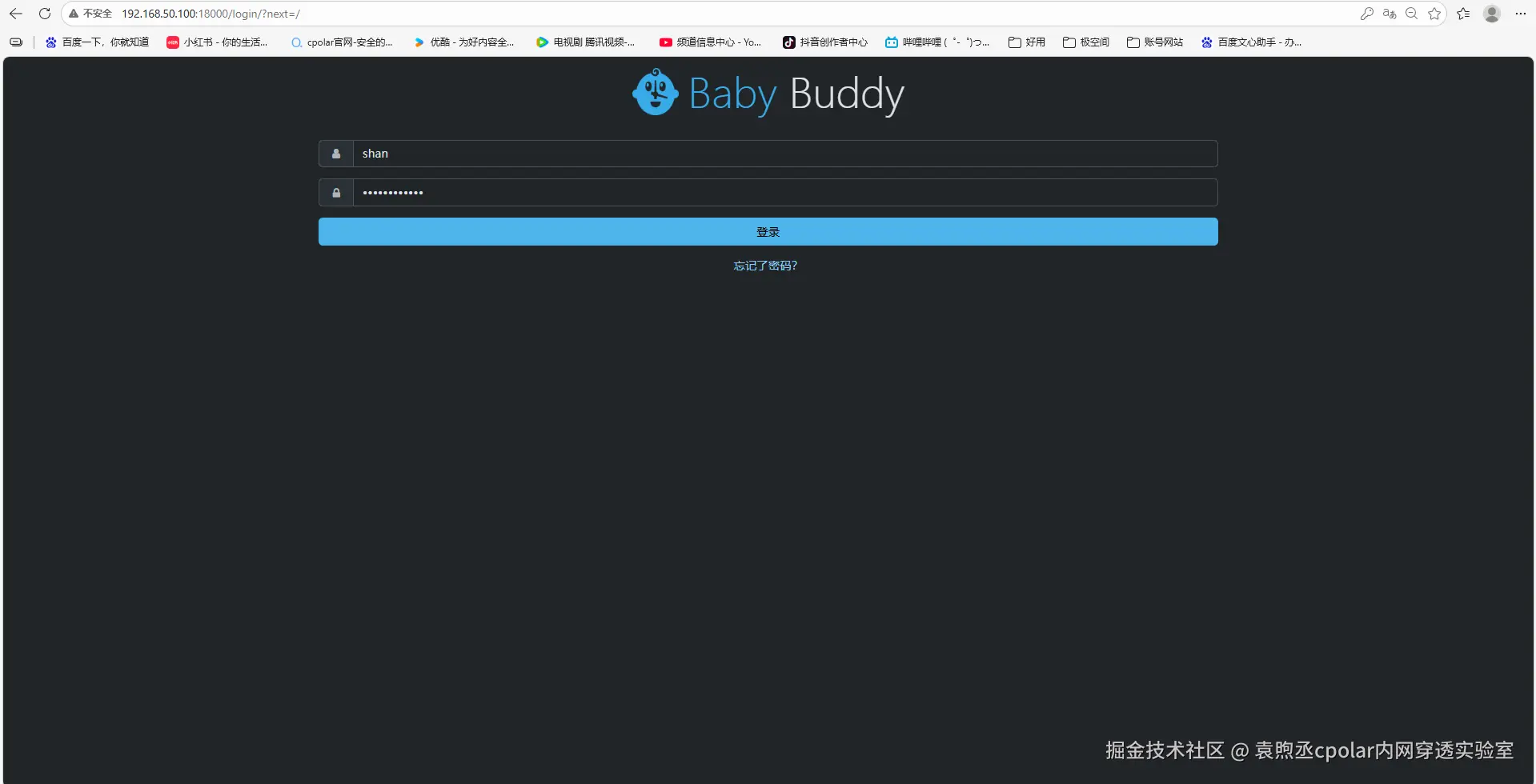
Task: Click the not-secure warning icon in address bar
Action: click(74, 14)
